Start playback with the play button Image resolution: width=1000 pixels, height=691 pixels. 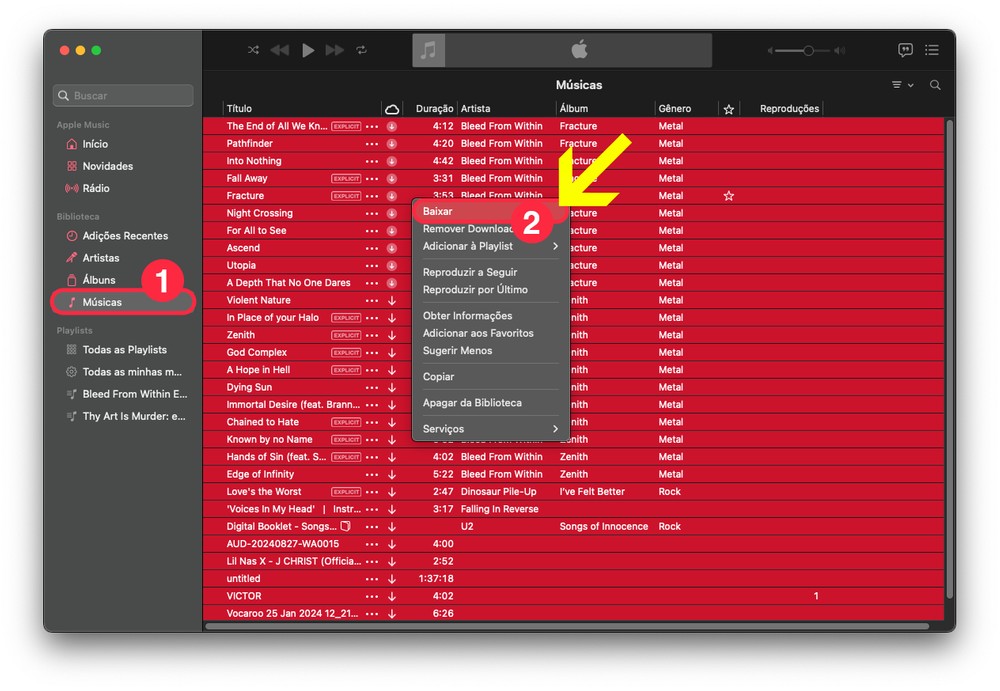click(x=308, y=50)
